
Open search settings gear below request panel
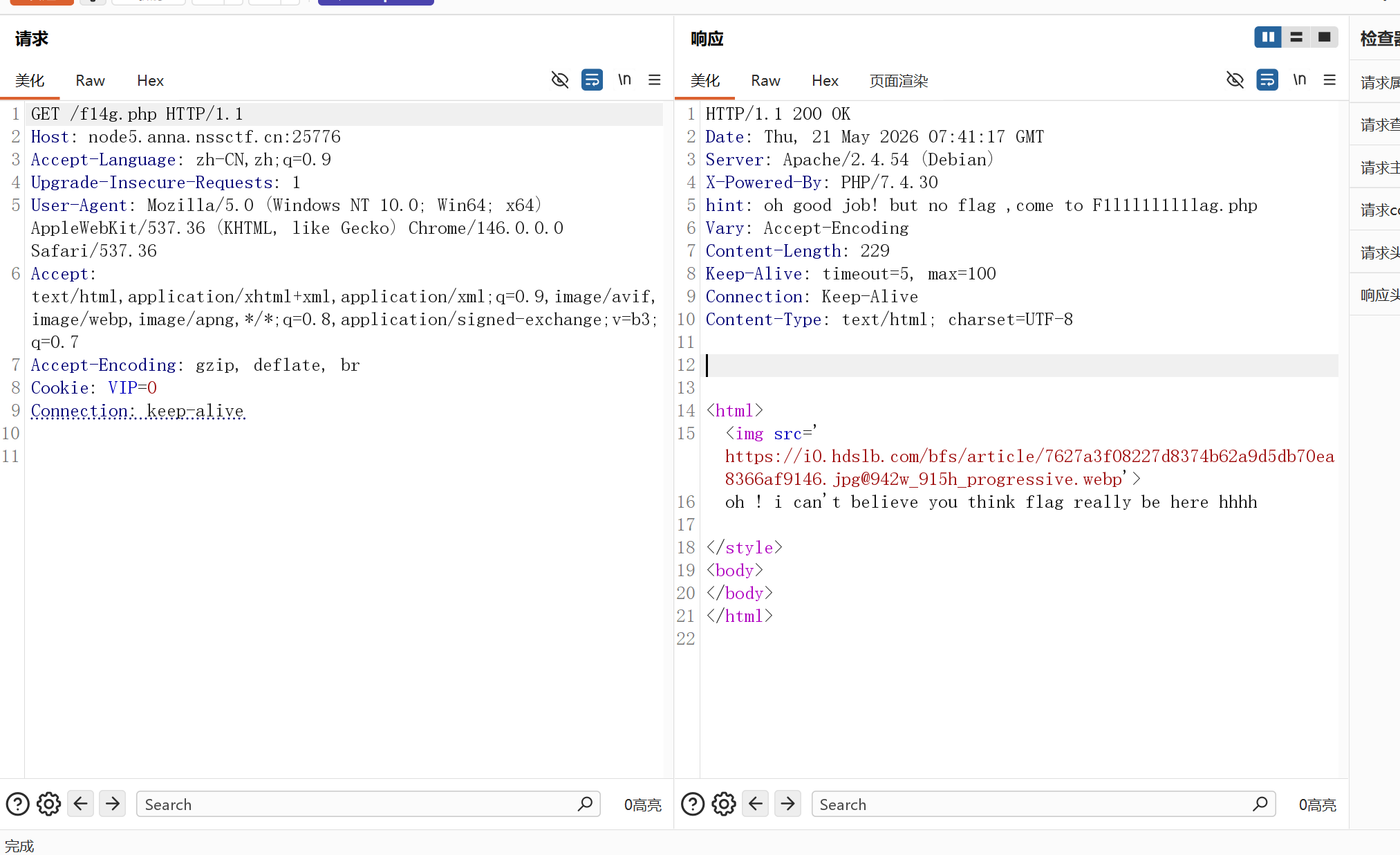pyautogui.click(x=48, y=804)
